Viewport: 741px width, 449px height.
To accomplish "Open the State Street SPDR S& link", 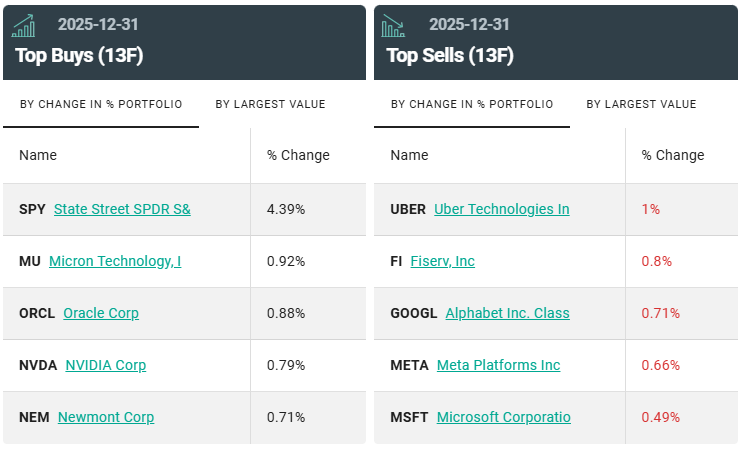I will point(122,209).
